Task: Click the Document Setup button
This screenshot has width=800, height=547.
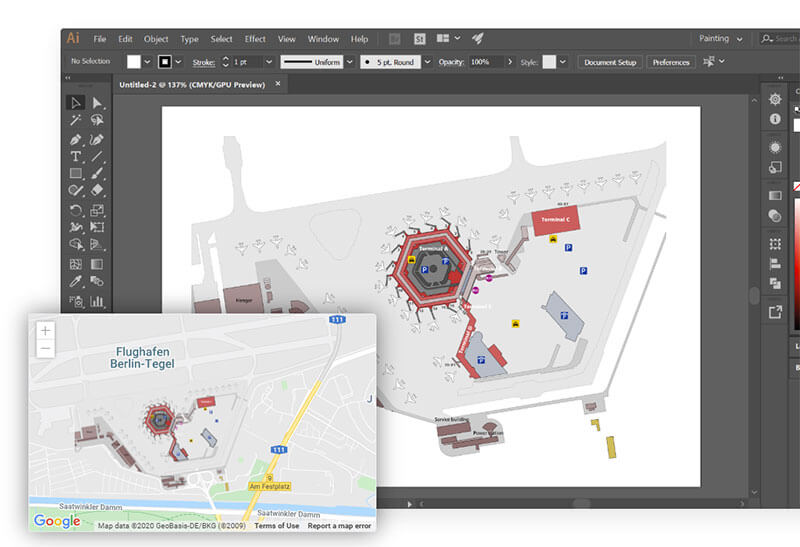Action: click(x=610, y=62)
